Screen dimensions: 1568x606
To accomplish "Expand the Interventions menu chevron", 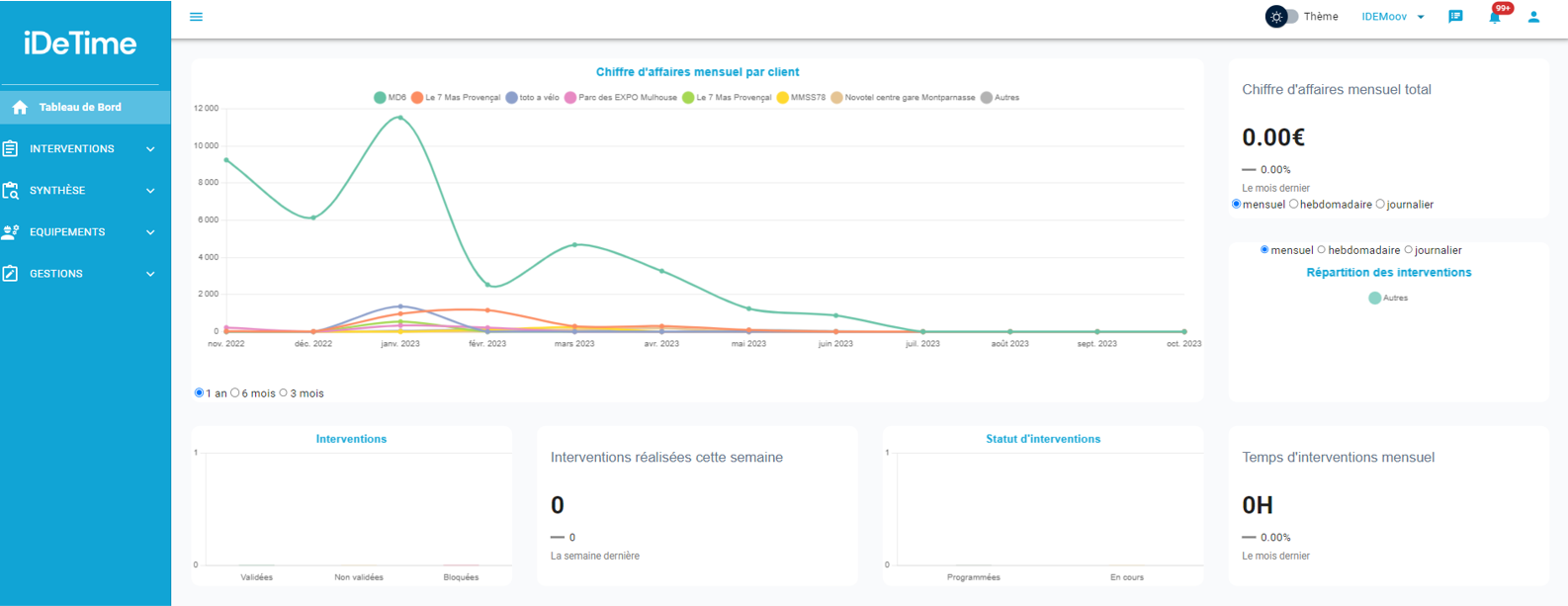I will [x=150, y=149].
